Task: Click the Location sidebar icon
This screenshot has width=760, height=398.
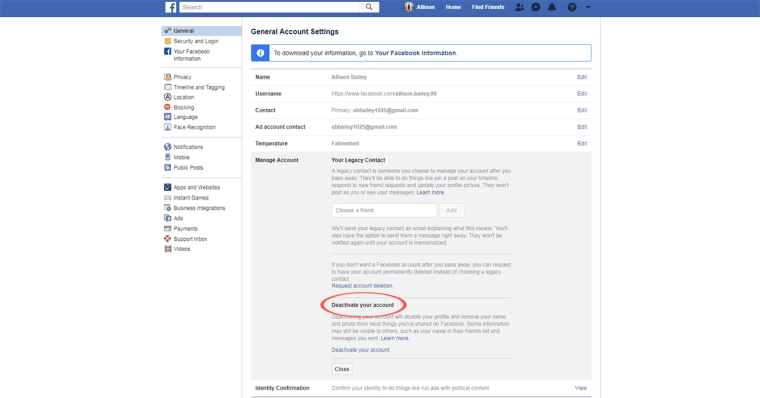Action: pyautogui.click(x=168, y=97)
